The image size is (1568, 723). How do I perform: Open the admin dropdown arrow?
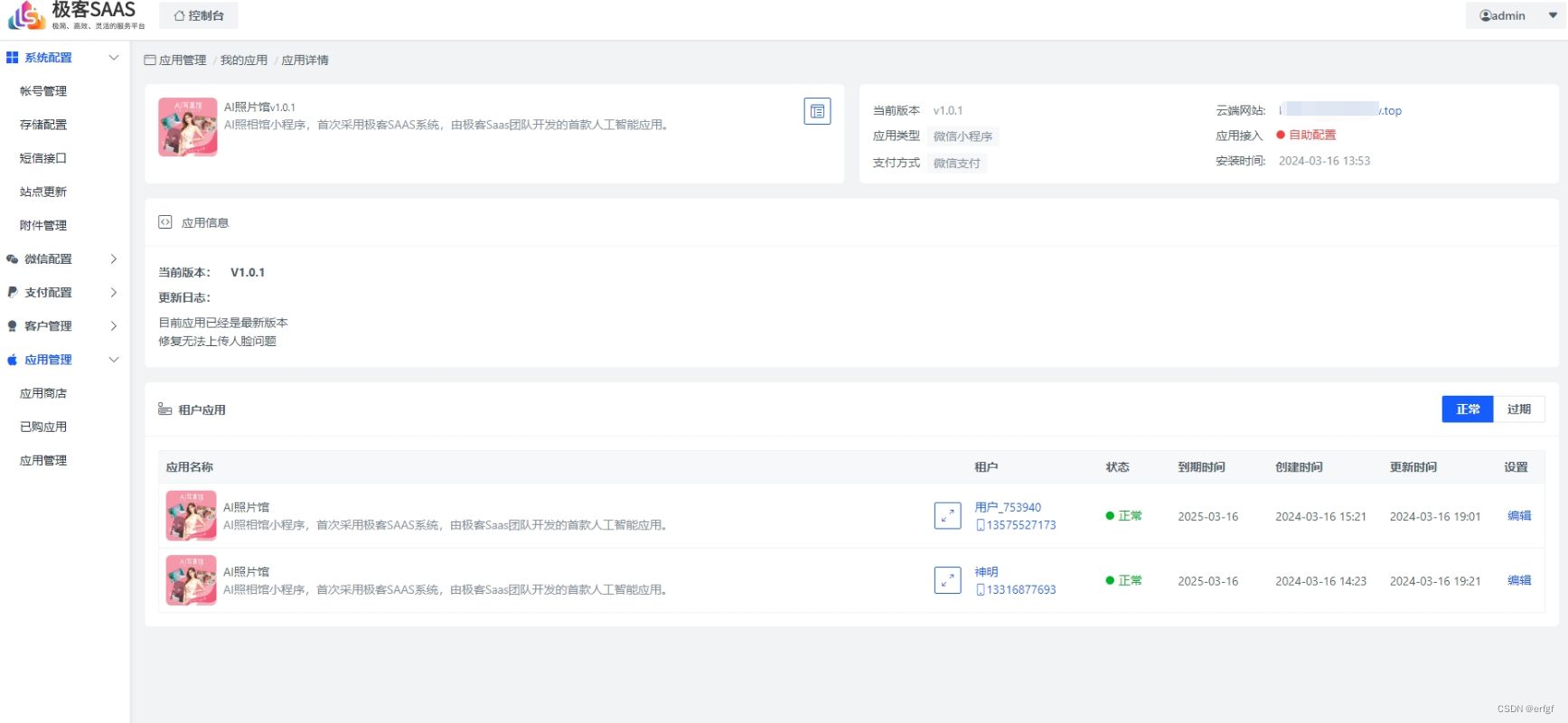(x=1553, y=15)
